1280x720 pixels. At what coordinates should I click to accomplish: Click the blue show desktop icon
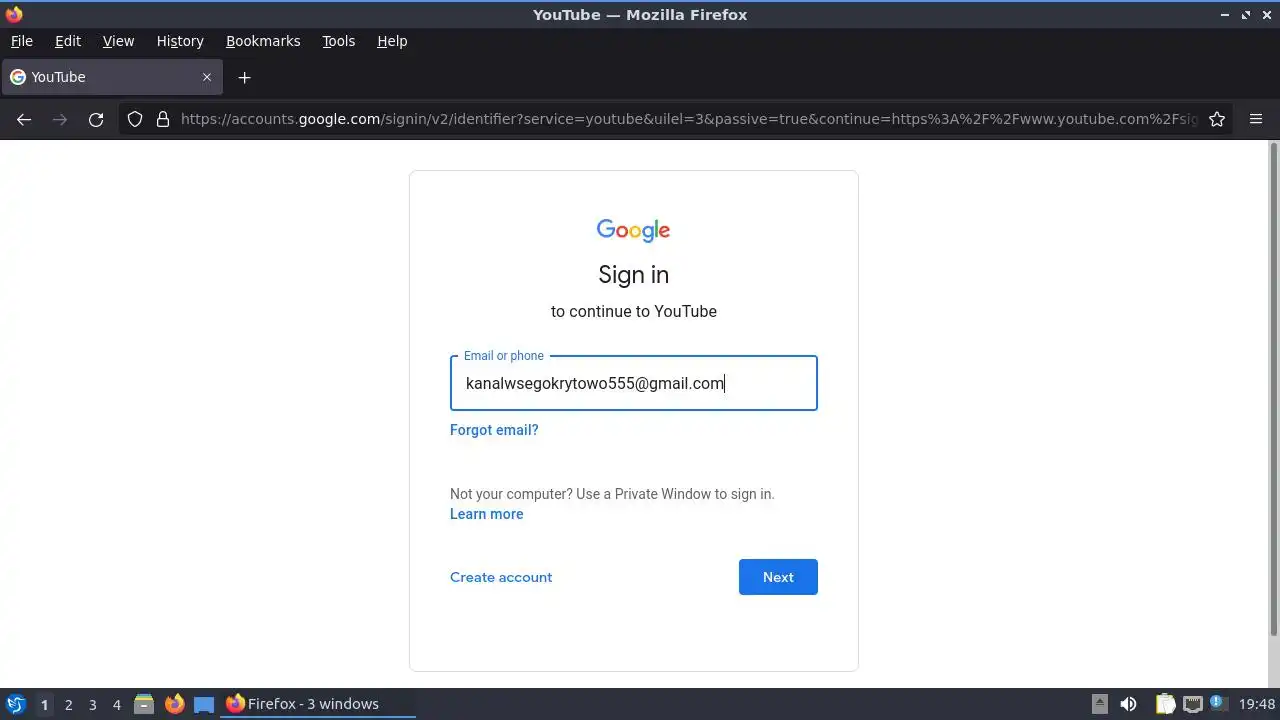(x=204, y=705)
